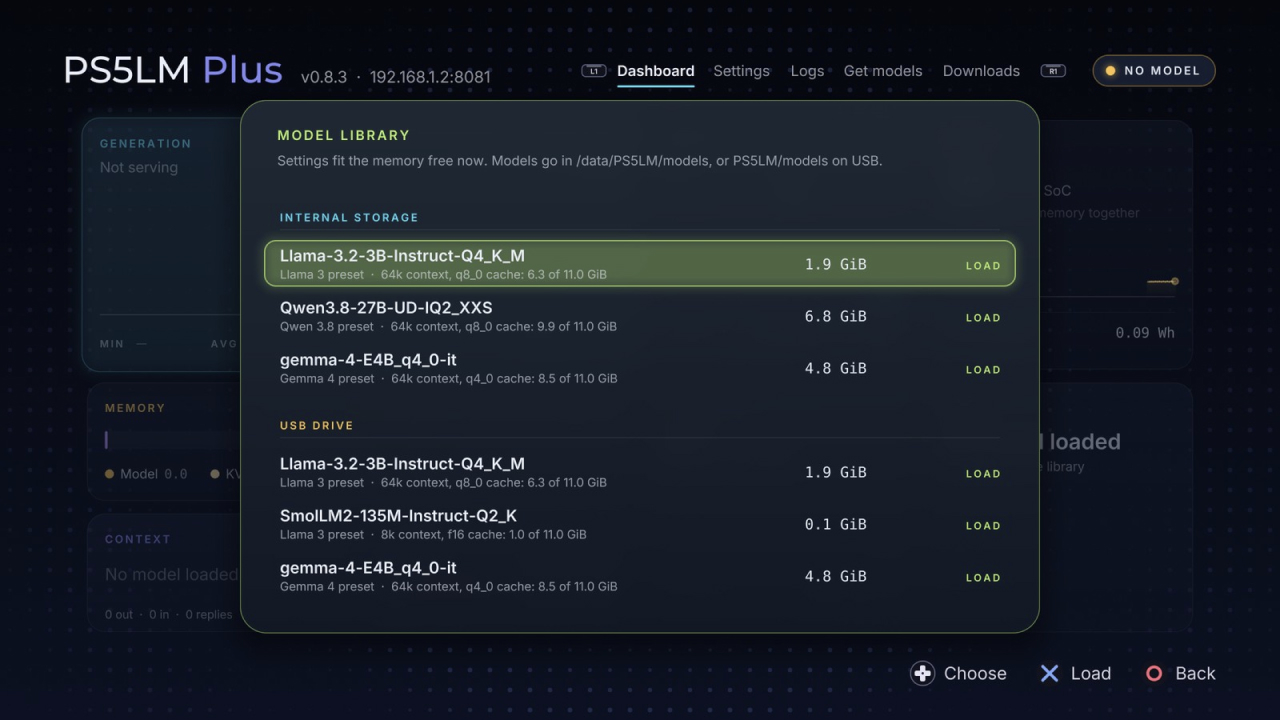The image size is (1280, 720).
Task: Click the R1 shoulder button badge
Action: point(1053,71)
